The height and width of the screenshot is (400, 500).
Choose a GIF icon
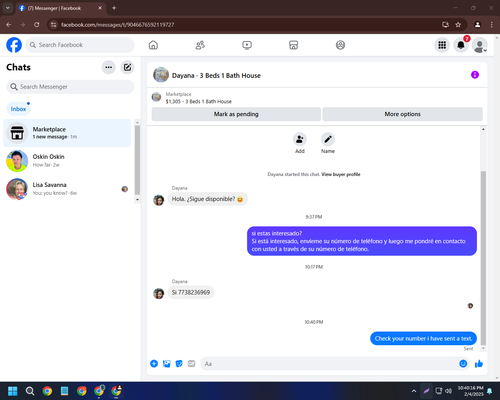tap(191, 364)
